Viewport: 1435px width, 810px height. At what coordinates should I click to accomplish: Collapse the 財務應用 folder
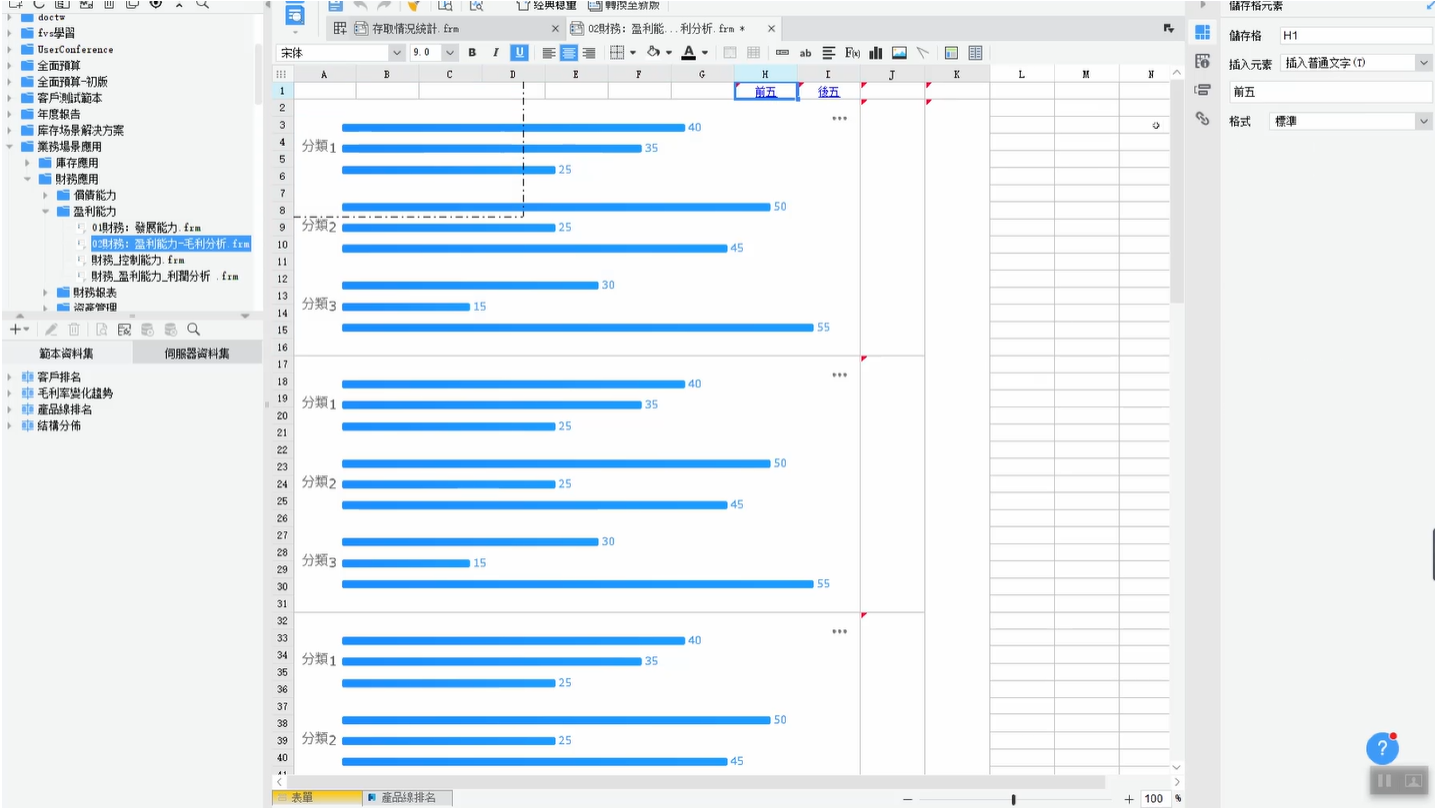click(x=29, y=179)
